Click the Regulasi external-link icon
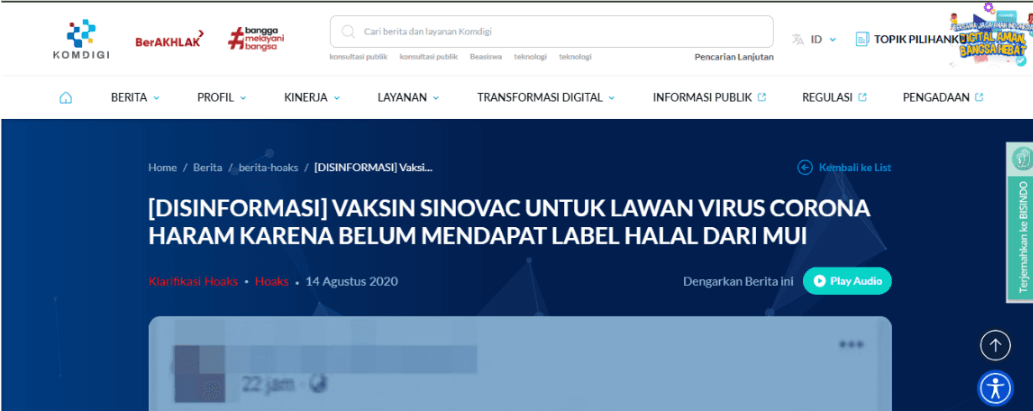 (862, 97)
